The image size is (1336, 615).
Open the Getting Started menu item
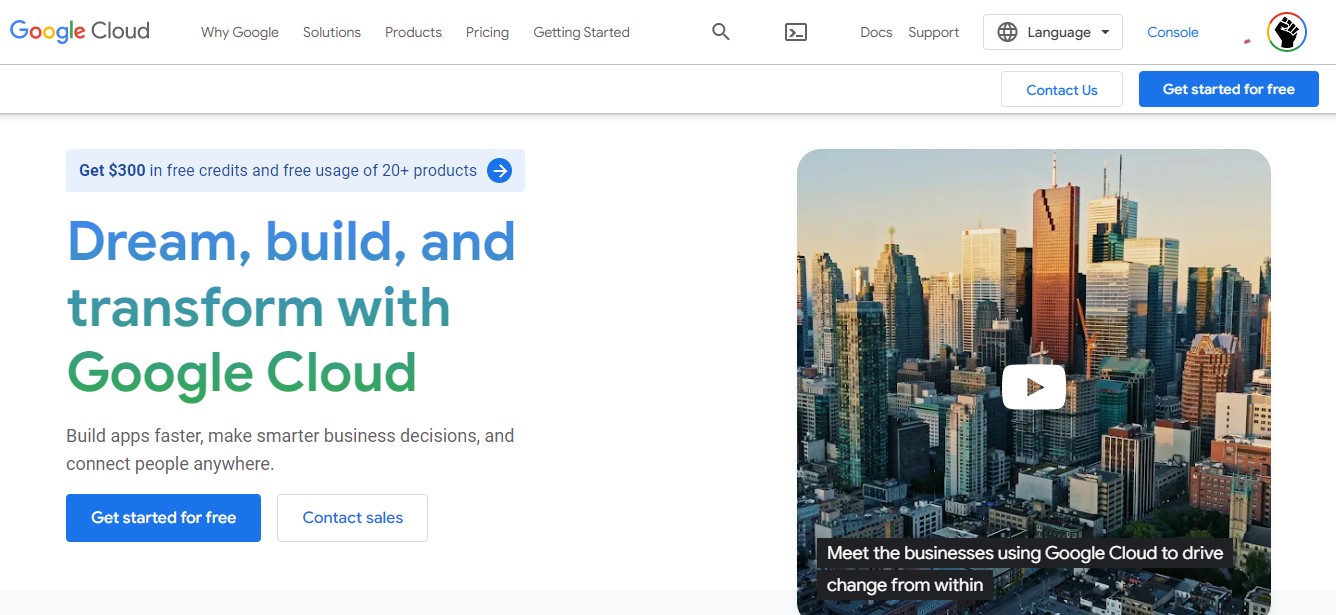tap(581, 32)
